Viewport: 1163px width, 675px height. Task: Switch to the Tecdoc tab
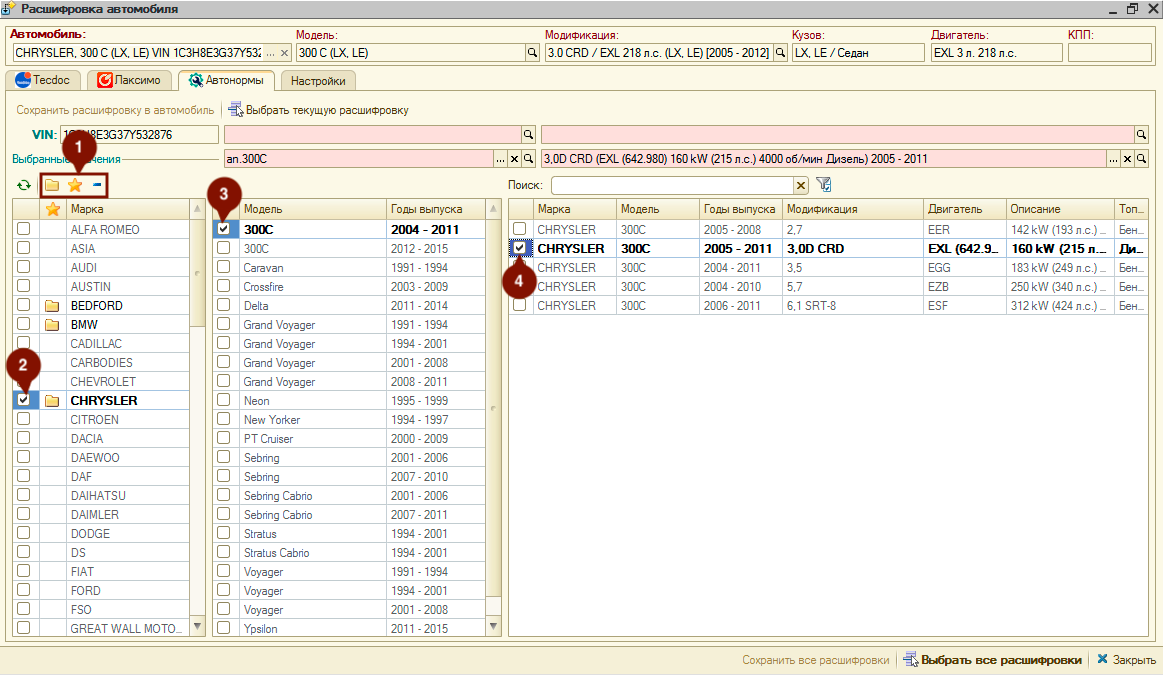pyautogui.click(x=42, y=80)
